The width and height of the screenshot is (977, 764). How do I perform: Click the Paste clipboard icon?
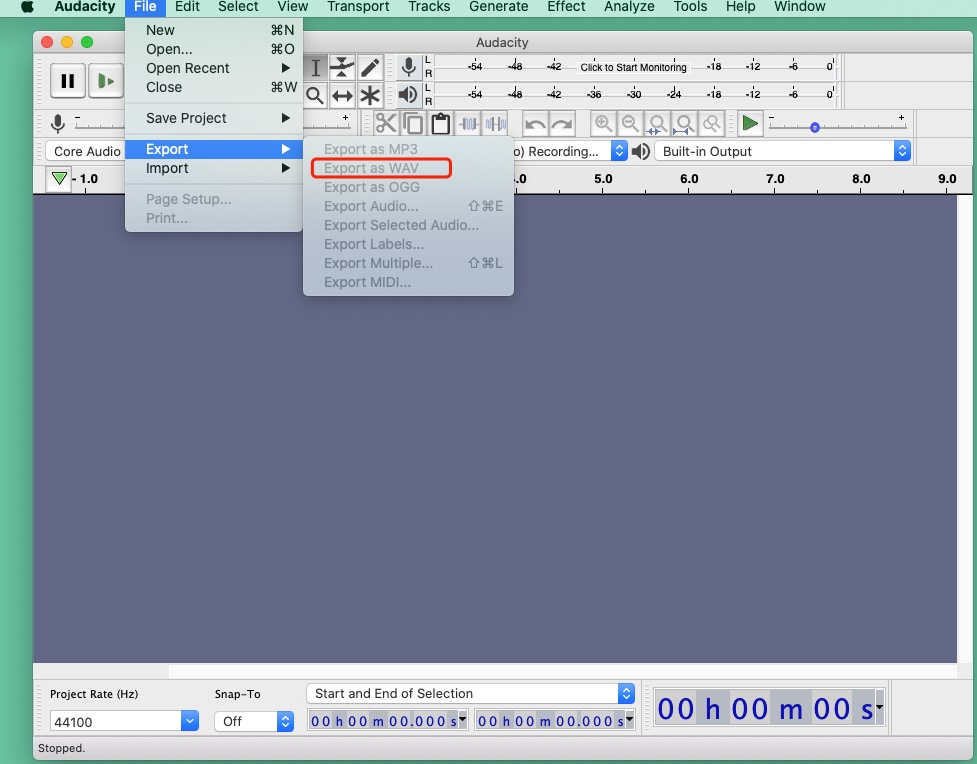[441, 123]
